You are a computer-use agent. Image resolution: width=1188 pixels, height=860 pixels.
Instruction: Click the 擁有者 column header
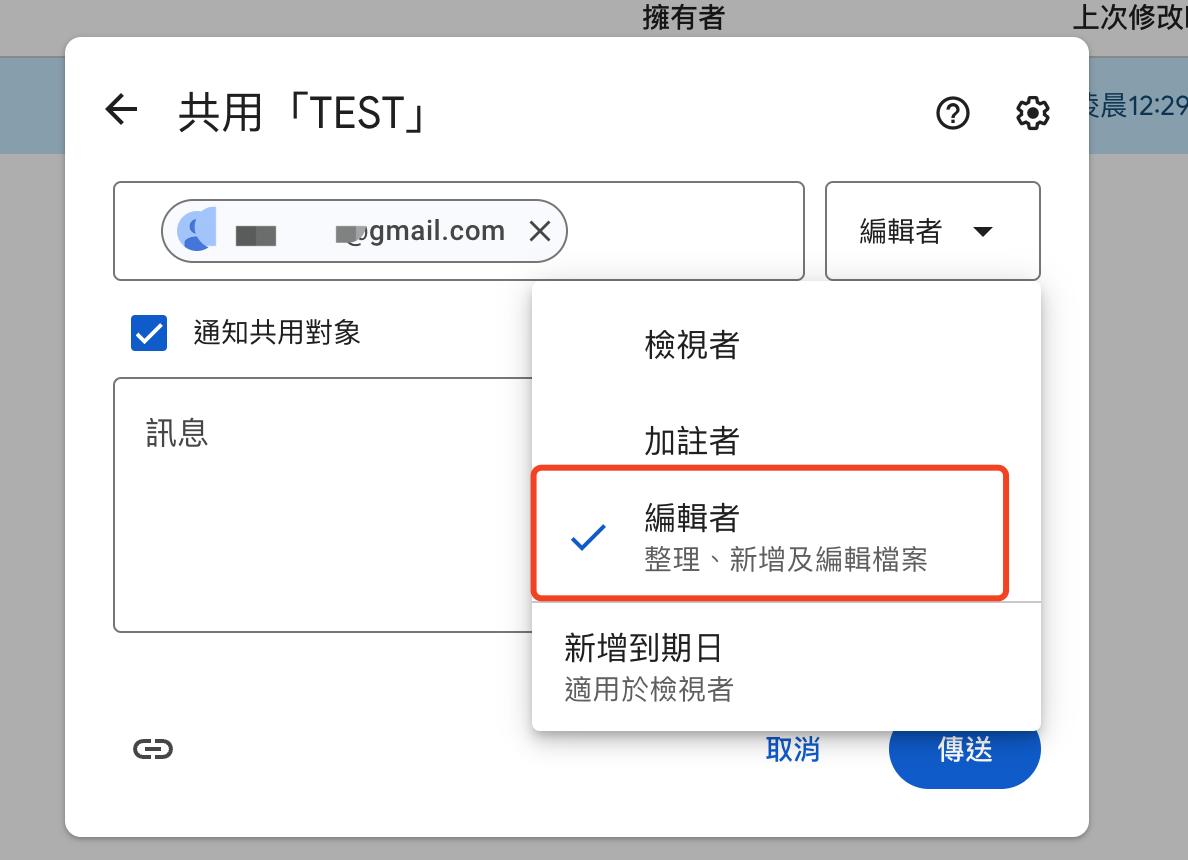click(x=683, y=17)
